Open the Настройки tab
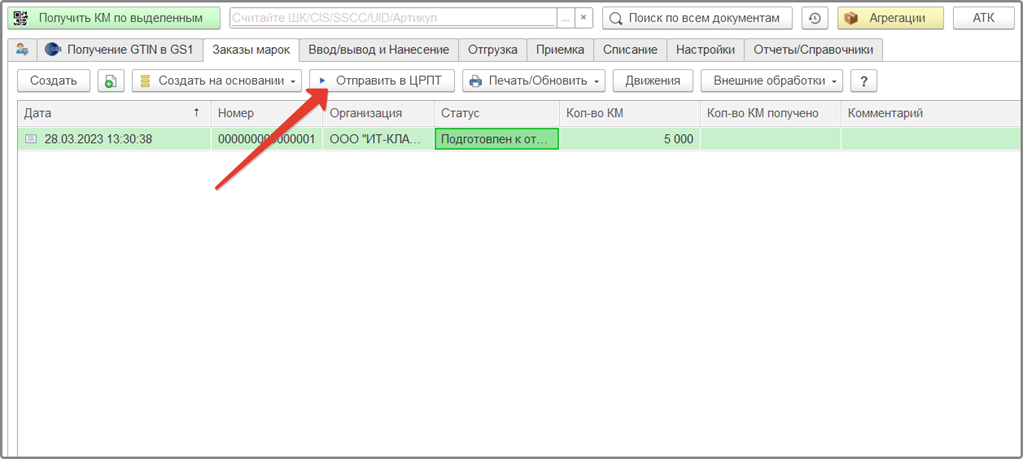Image resolution: width=1023 pixels, height=459 pixels. [x=705, y=49]
